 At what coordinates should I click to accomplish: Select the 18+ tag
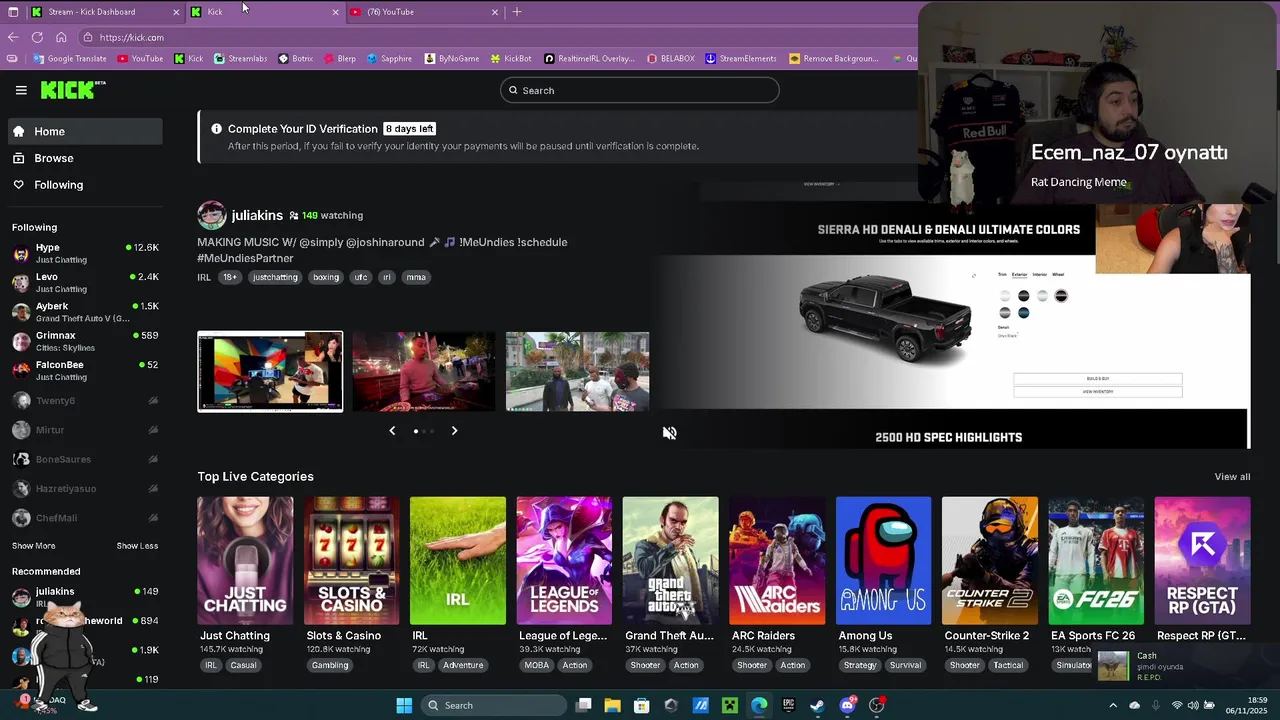(230, 277)
